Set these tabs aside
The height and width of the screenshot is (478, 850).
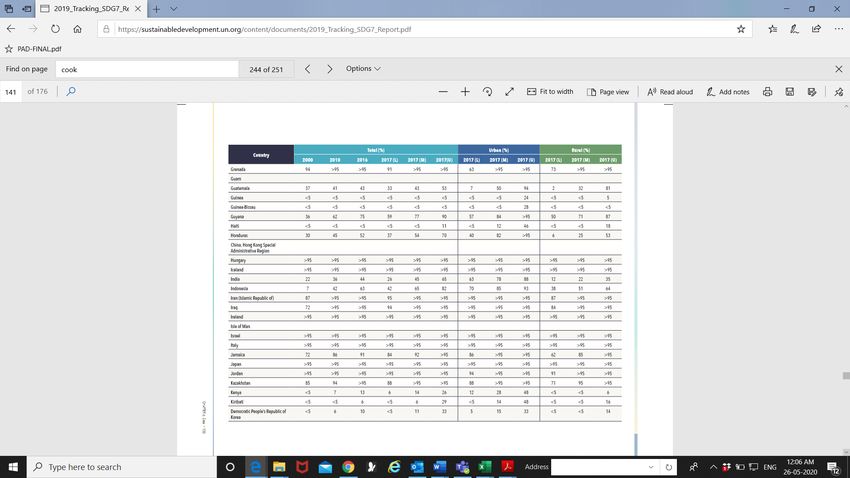coord(27,9)
